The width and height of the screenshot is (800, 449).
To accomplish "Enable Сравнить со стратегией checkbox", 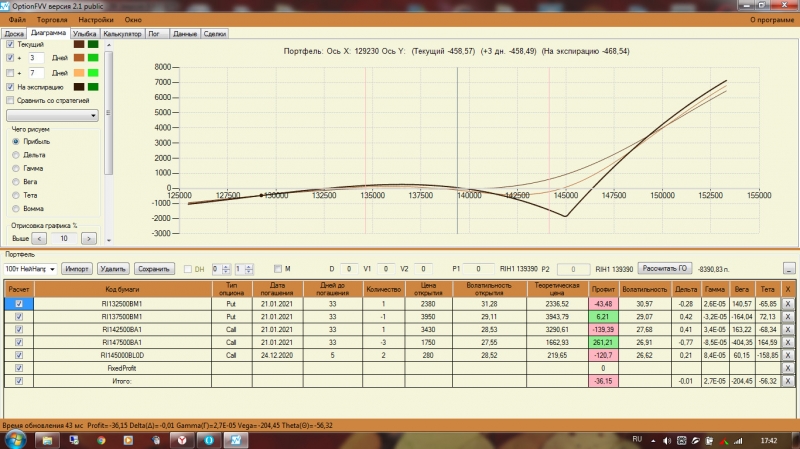I will click(x=10, y=101).
